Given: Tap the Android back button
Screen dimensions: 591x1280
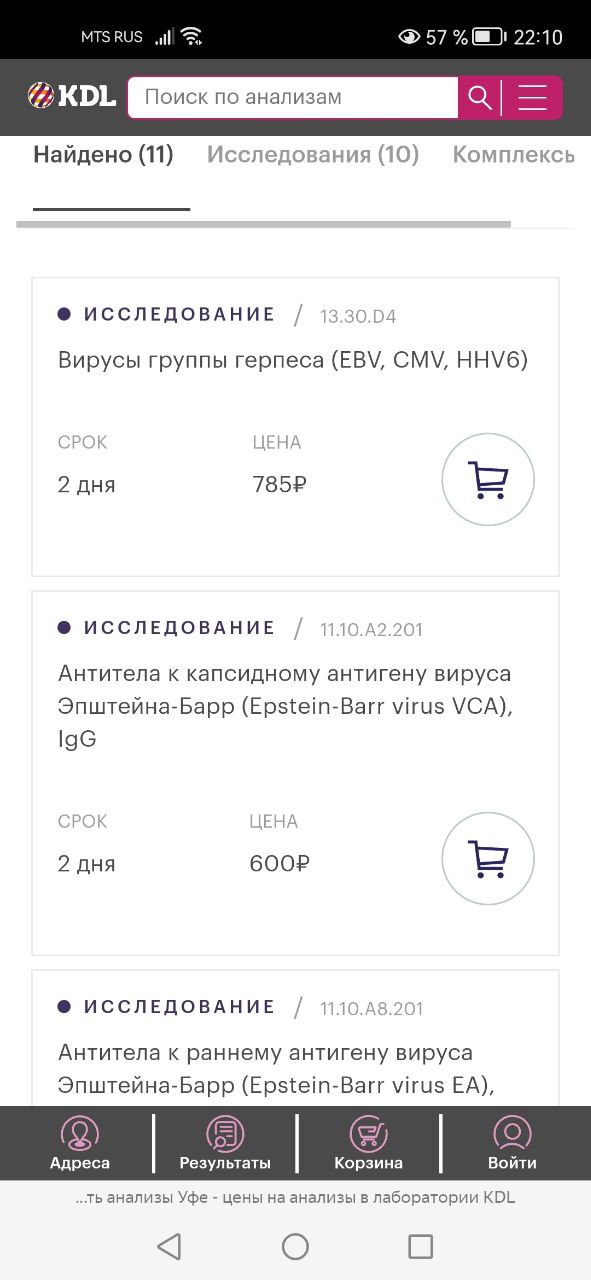Looking at the screenshot, I should click(x=169, y=1245).
